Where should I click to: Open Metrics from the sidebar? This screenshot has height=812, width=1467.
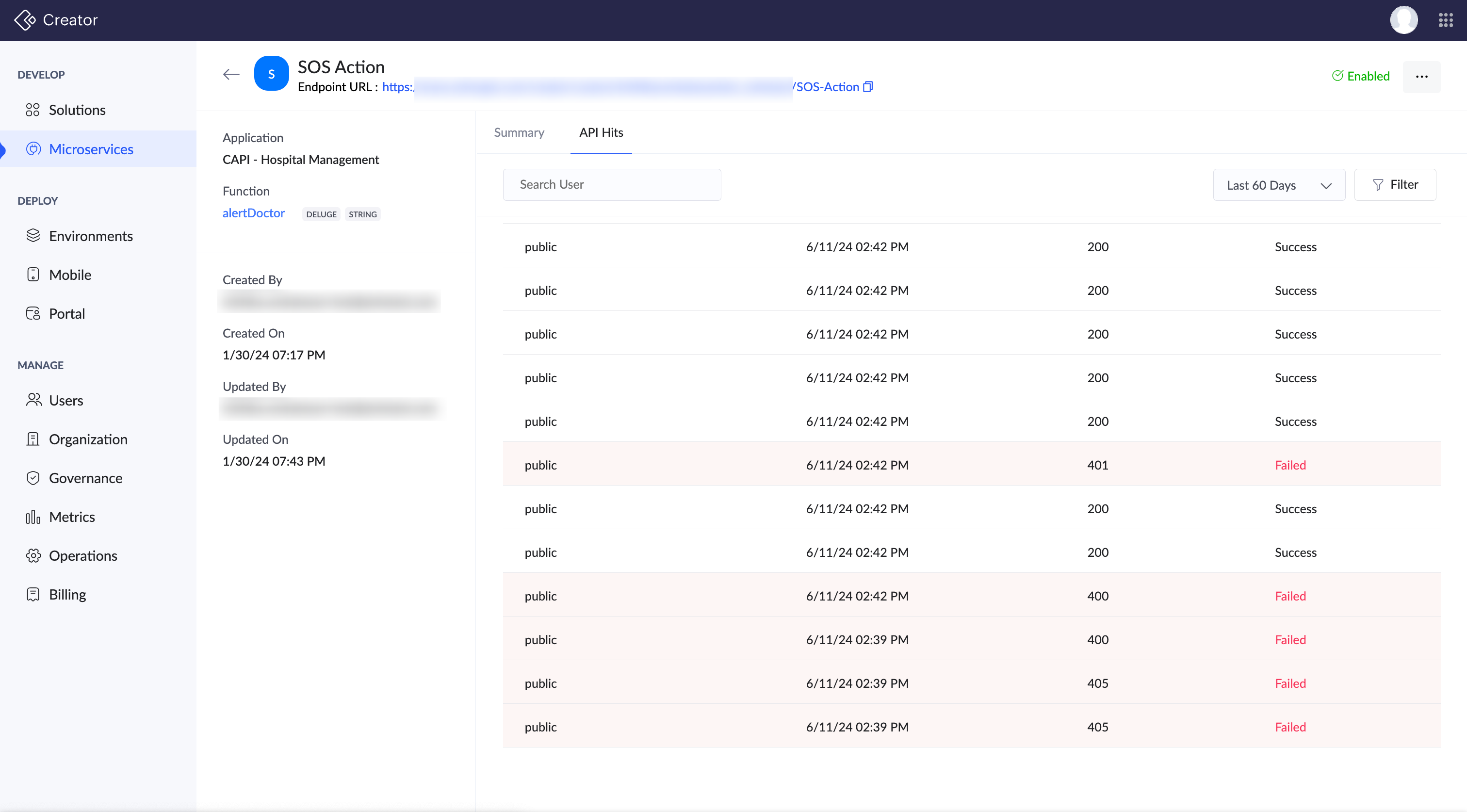72,517
